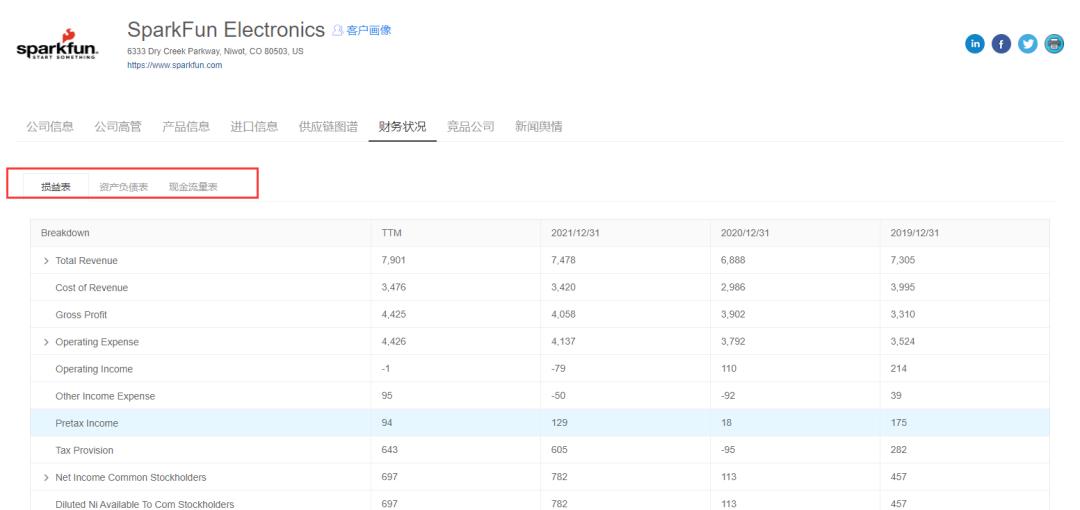Select the 财务状况 tab
The width and height of the screenshot is (1080, 510).
tap(402, 127)
